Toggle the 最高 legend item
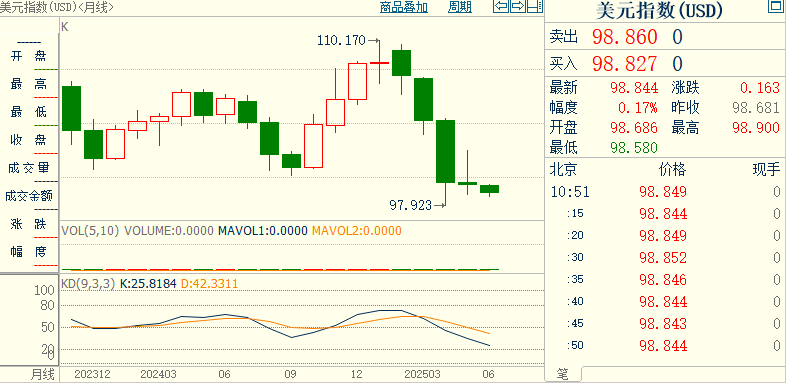 tap(29, 84)
